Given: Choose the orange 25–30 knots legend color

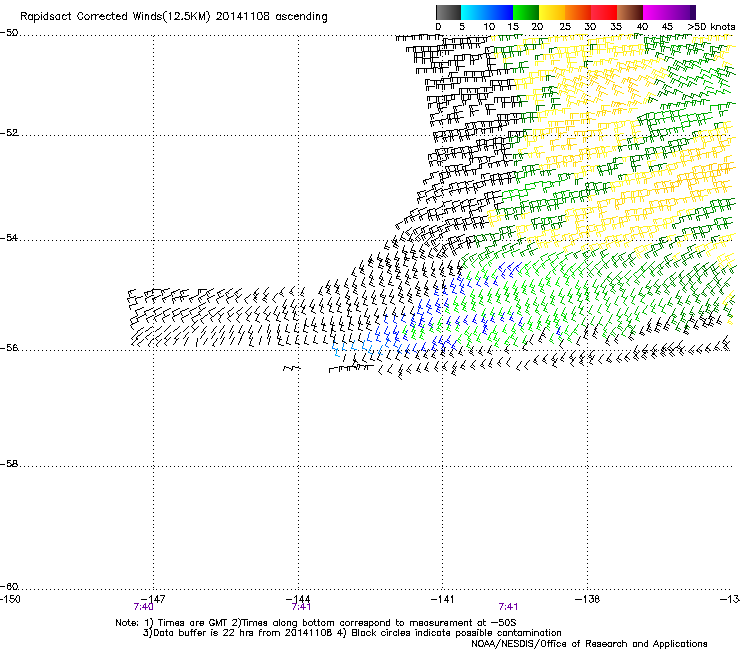Looking at the screenshot, I should [578, 12].
